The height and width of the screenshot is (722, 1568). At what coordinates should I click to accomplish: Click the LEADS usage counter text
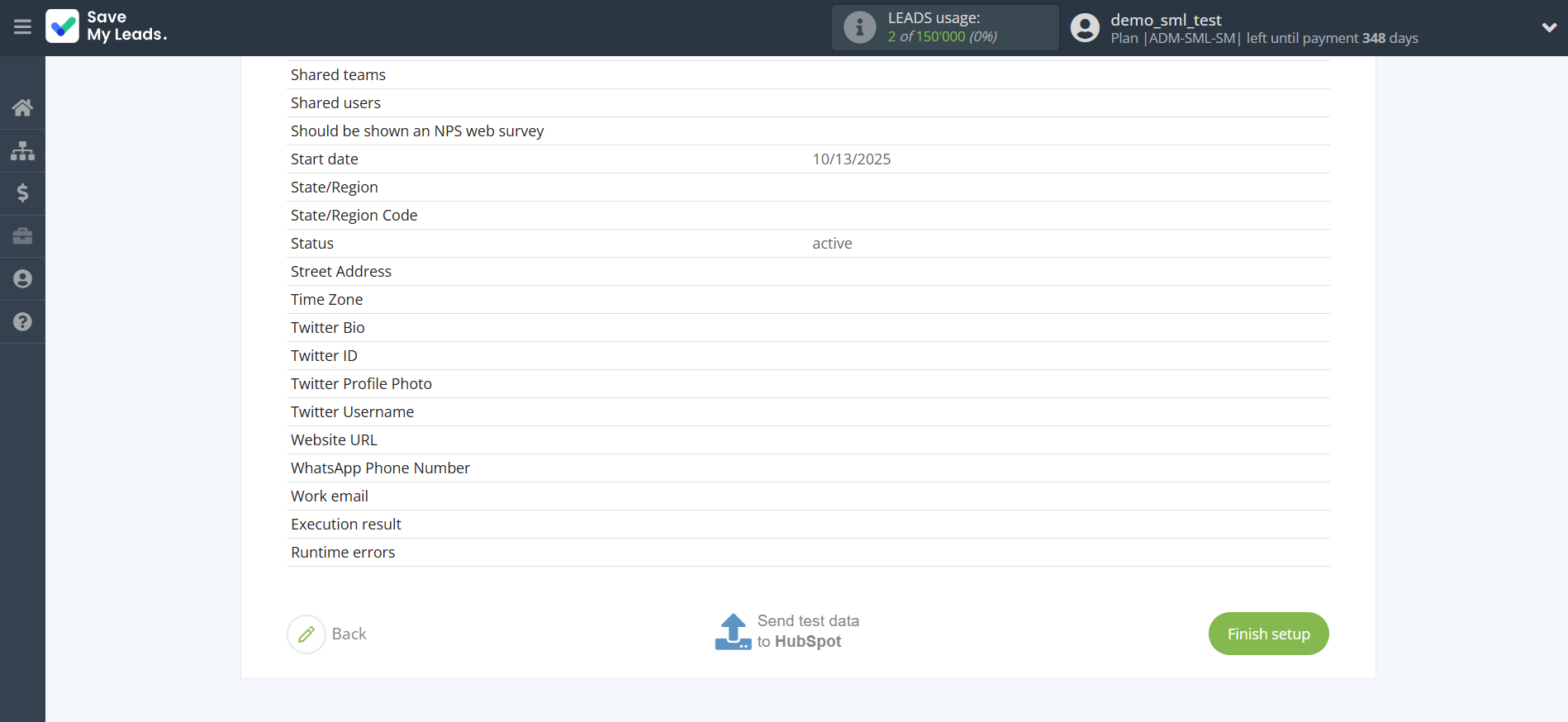(942, 36)
